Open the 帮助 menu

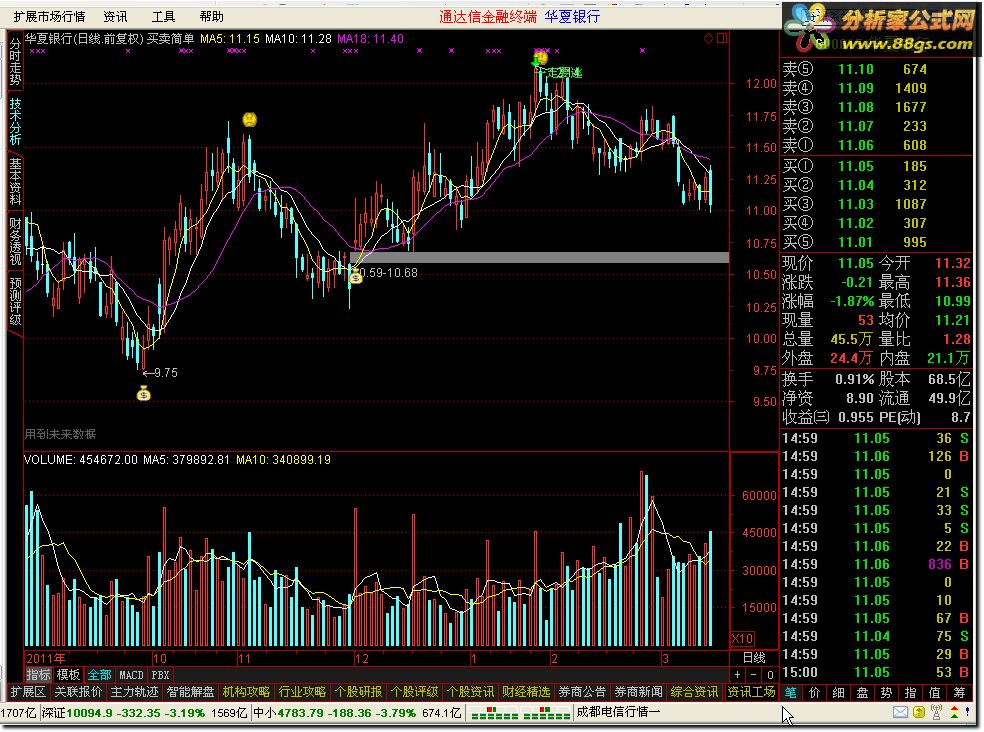point(211,16)
